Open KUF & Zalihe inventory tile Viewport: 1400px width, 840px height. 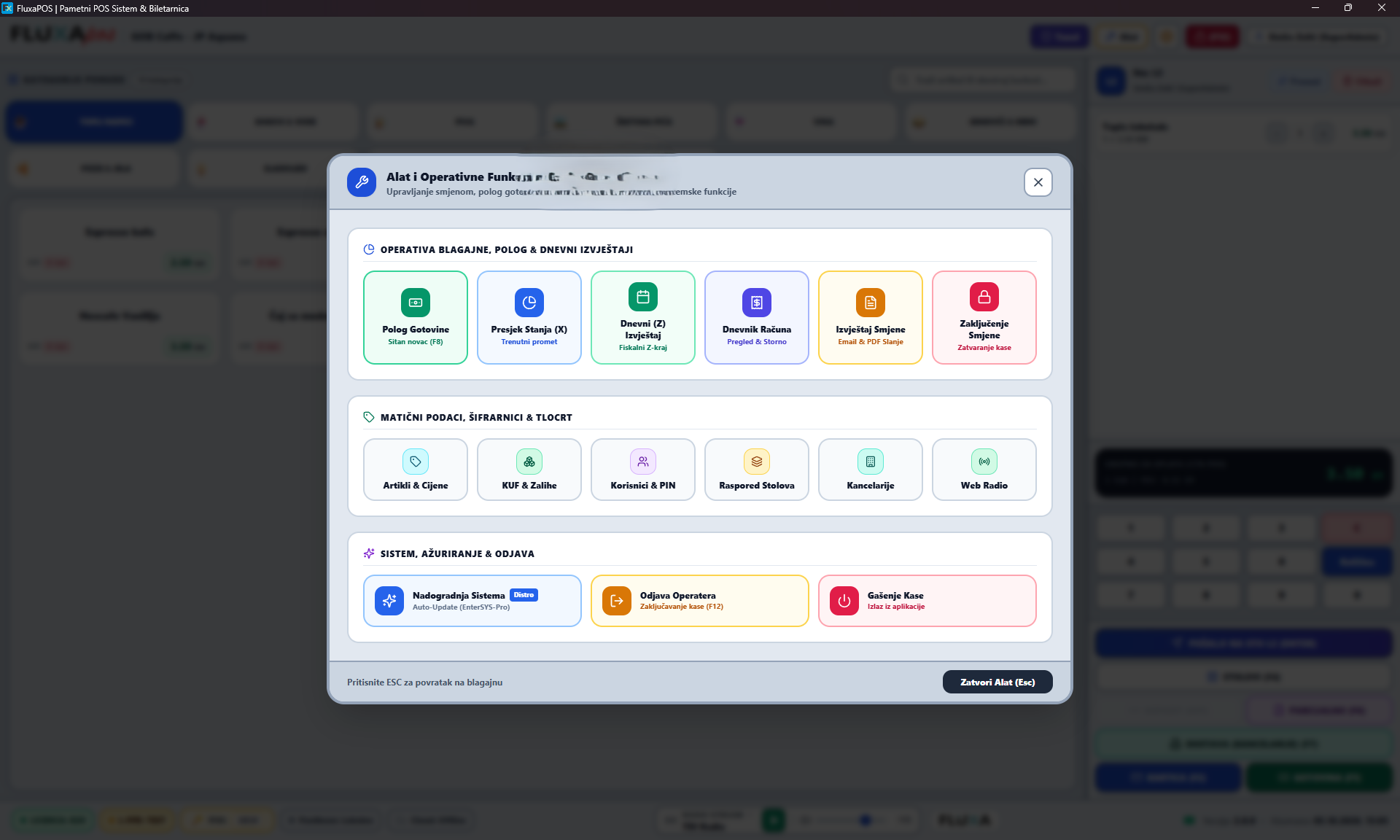pos(529,469)
